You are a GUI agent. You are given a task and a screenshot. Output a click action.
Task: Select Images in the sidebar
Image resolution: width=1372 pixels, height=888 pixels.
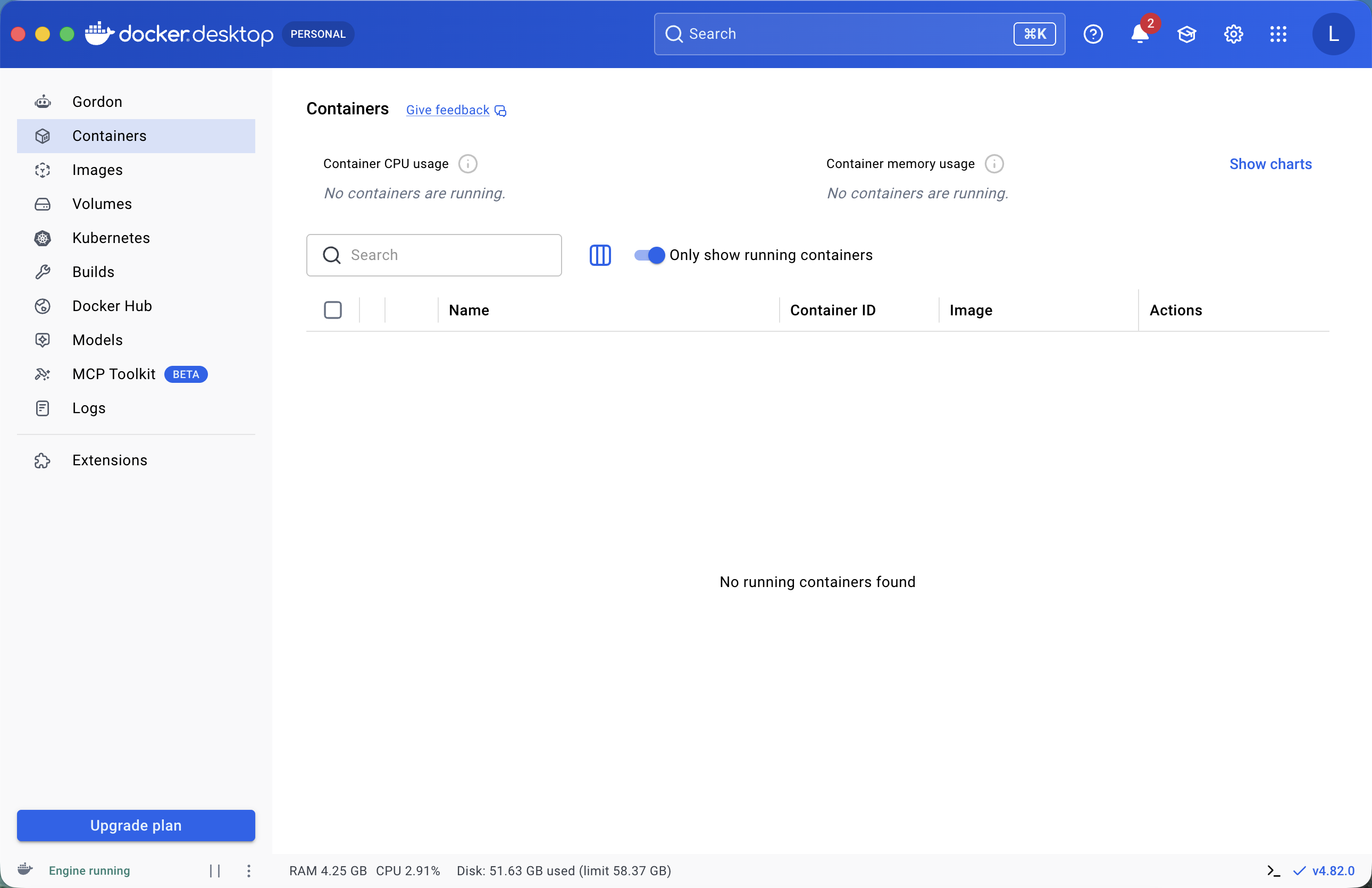[x=136, y=170]
